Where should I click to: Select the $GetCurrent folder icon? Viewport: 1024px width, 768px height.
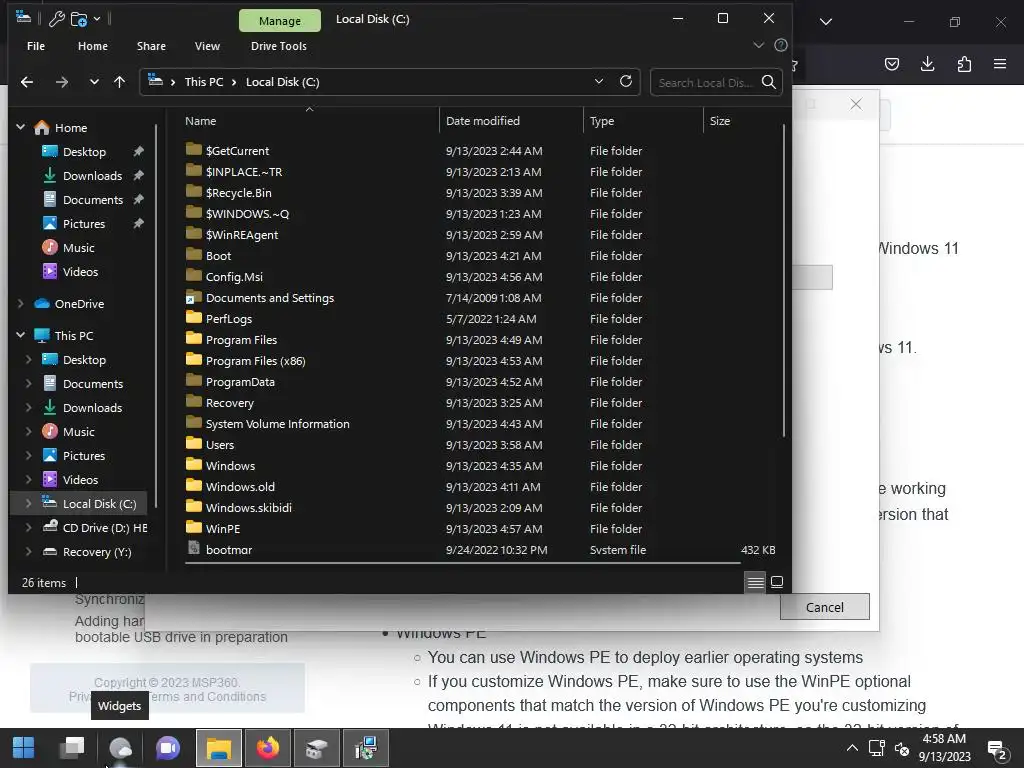tap(193, 150)
